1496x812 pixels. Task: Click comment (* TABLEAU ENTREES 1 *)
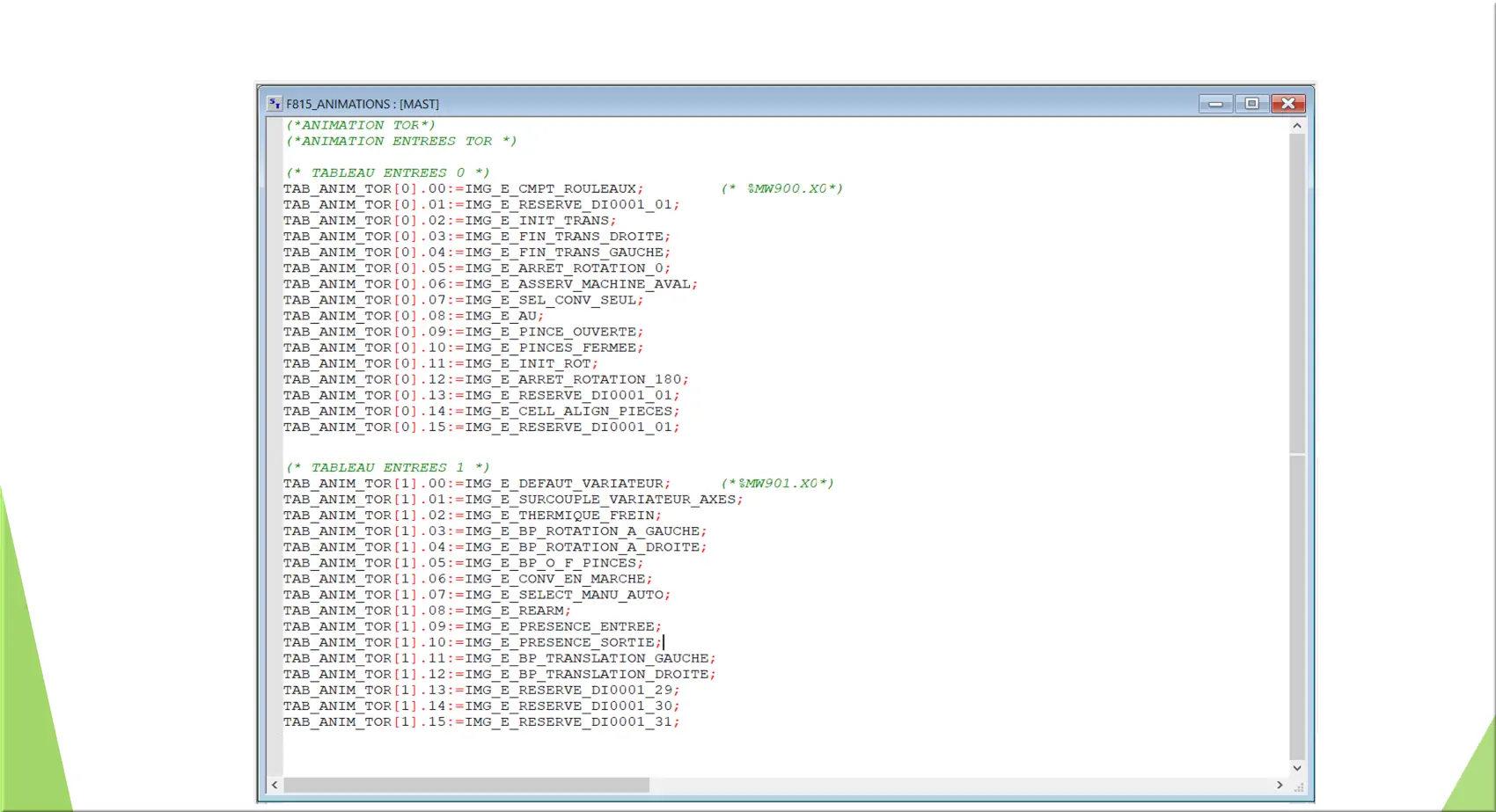tap(388, 468)
